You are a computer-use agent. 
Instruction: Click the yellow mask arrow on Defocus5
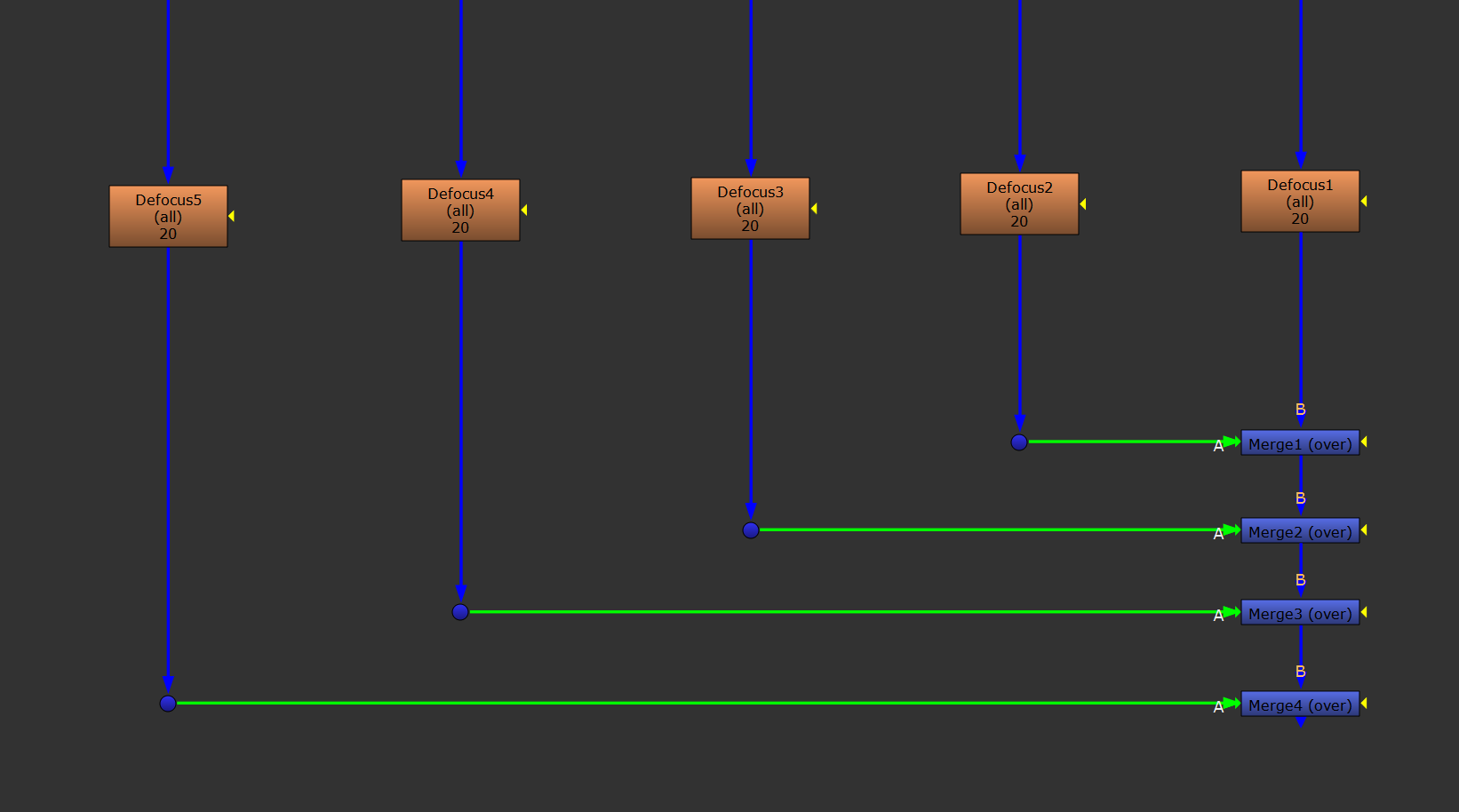click(231, 216)
